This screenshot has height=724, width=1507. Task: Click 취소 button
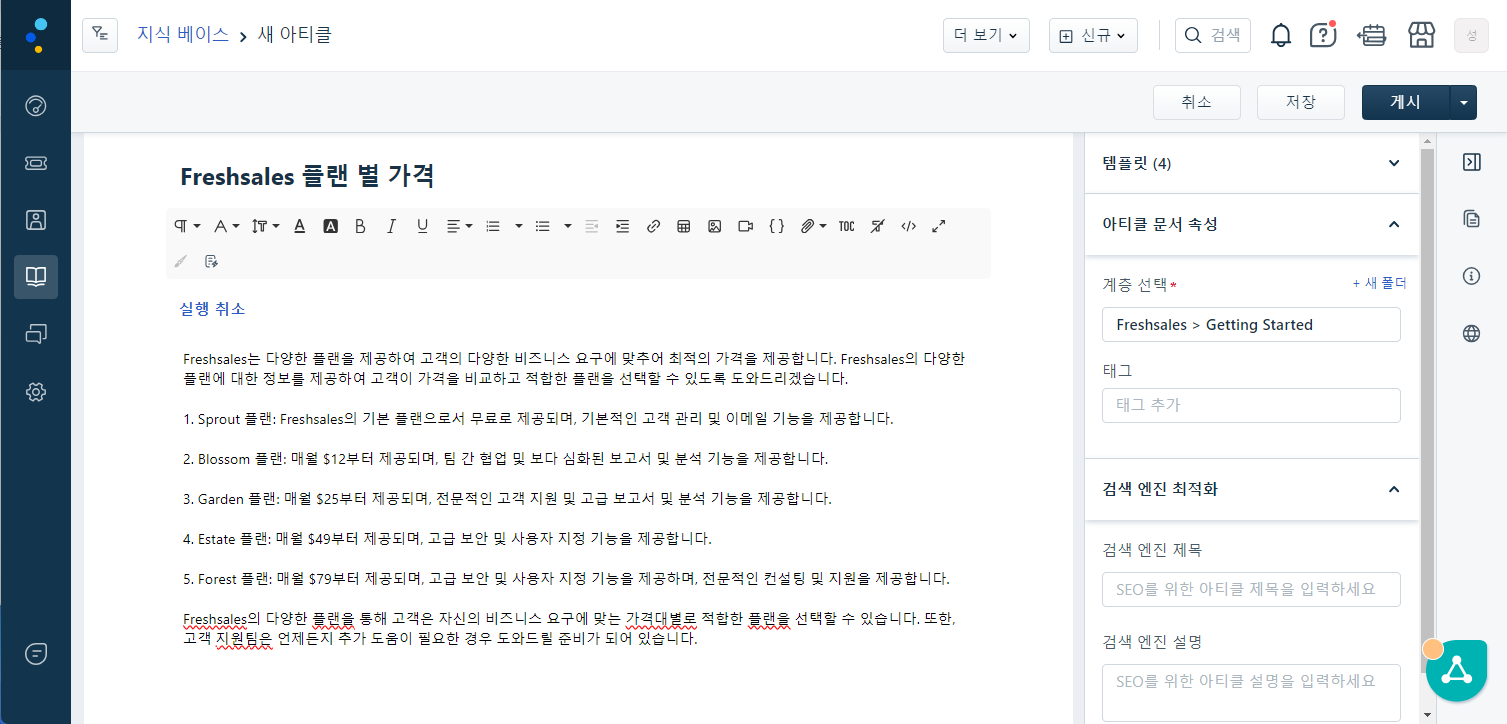click(1196, 102)
